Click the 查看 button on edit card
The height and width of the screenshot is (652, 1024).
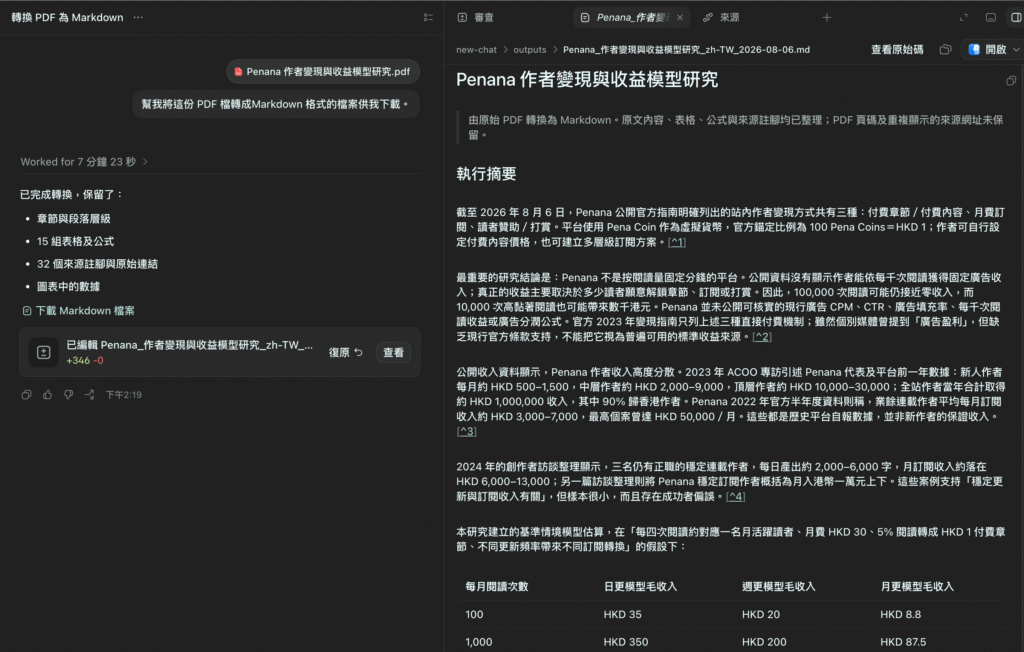393,353
